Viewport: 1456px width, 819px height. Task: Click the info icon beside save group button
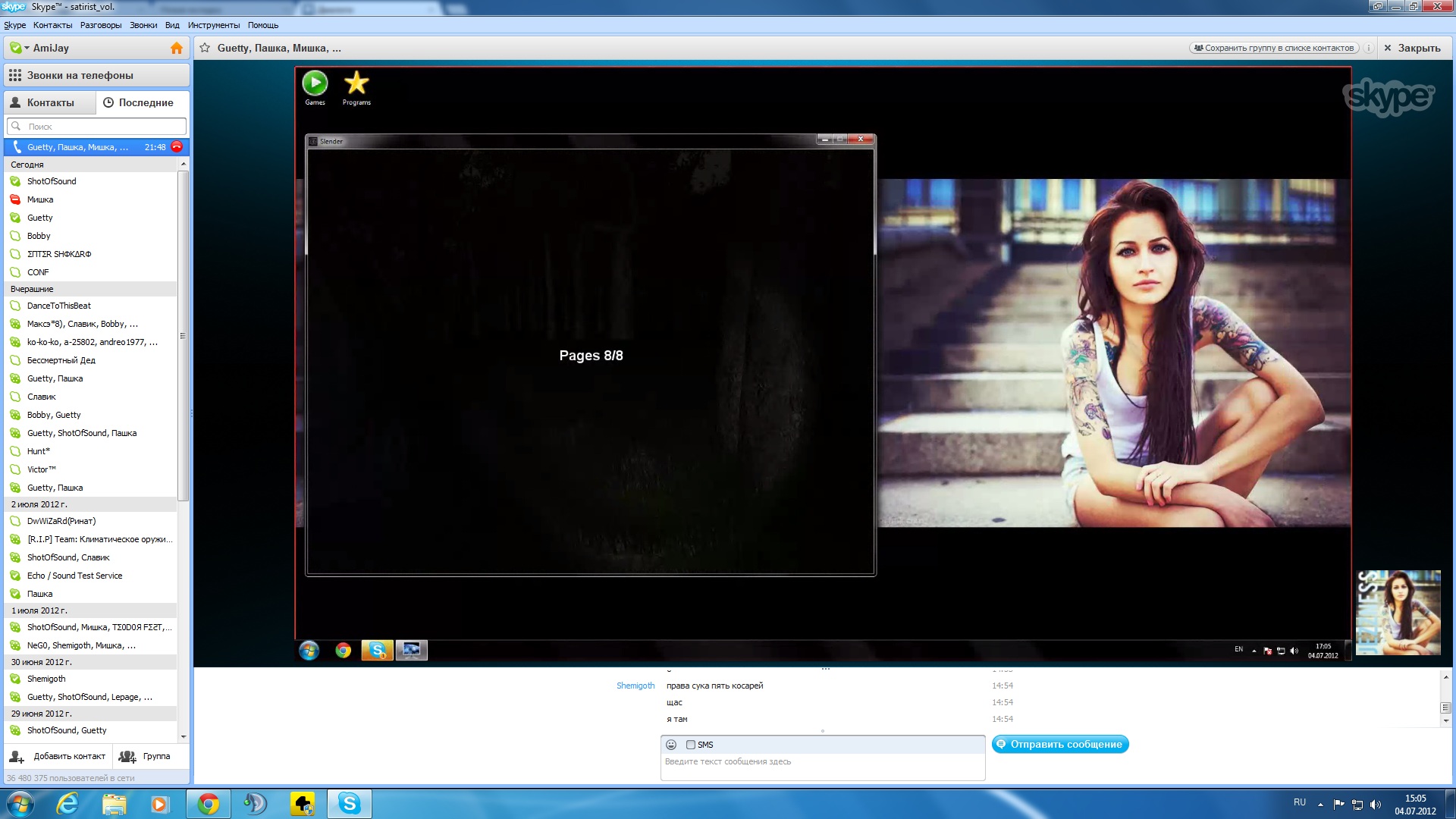tap(1369, 48)
